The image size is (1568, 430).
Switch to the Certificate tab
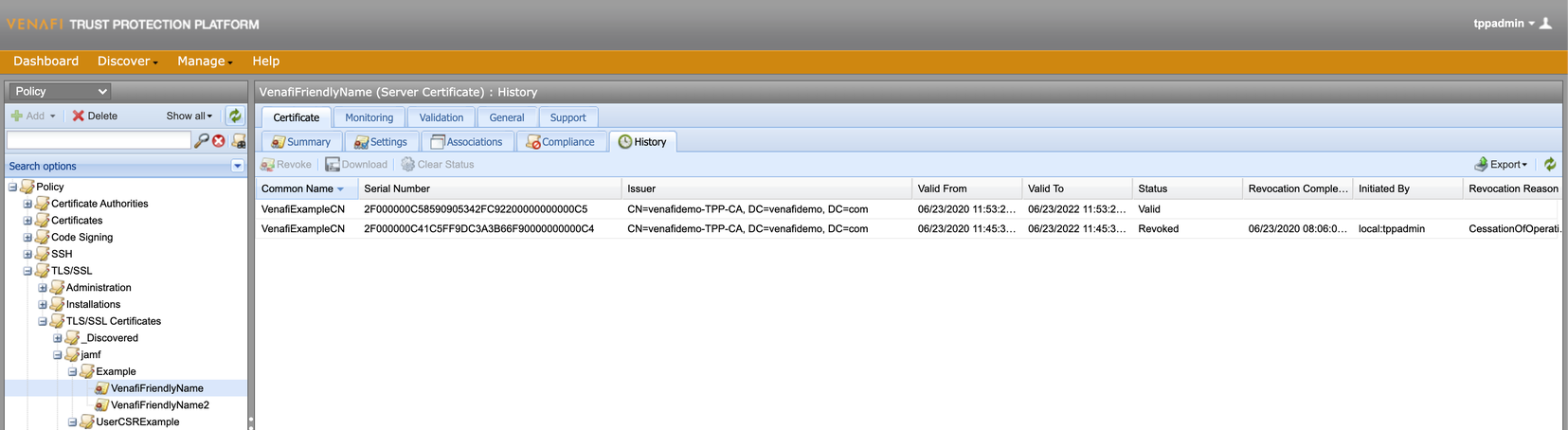tap(297, 117)
